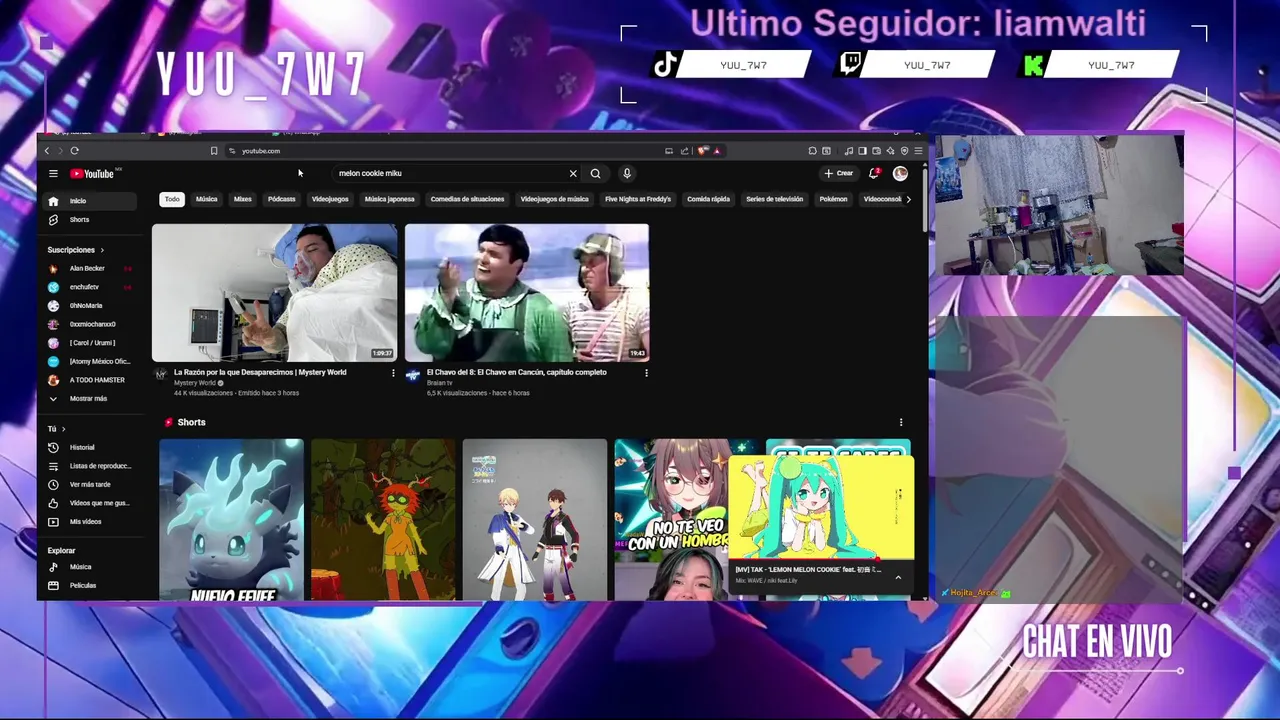Click the Crear button
The width and height of the screenshot is (1280, 720).
(x=839, y=174)
